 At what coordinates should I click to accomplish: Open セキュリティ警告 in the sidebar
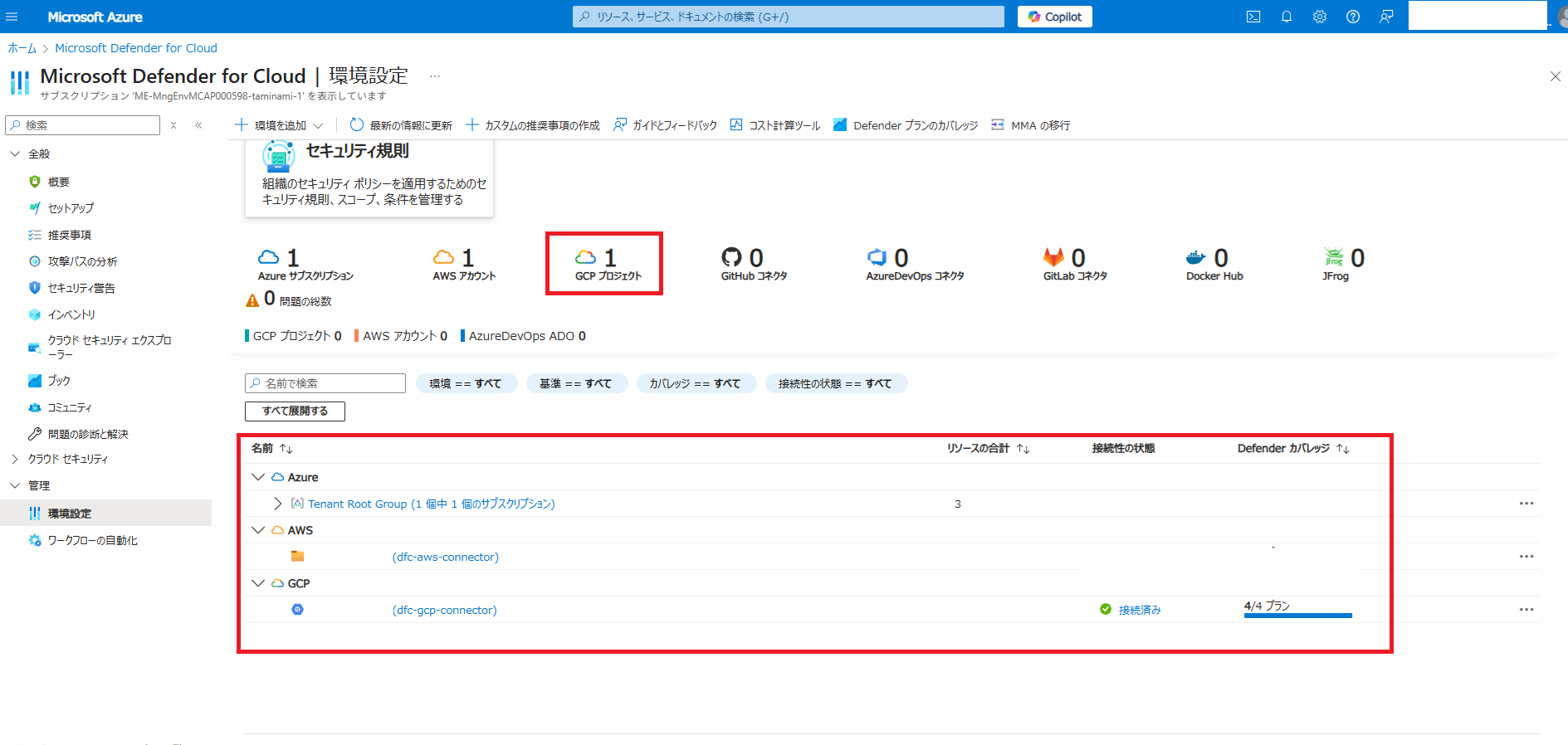[81, 288]
